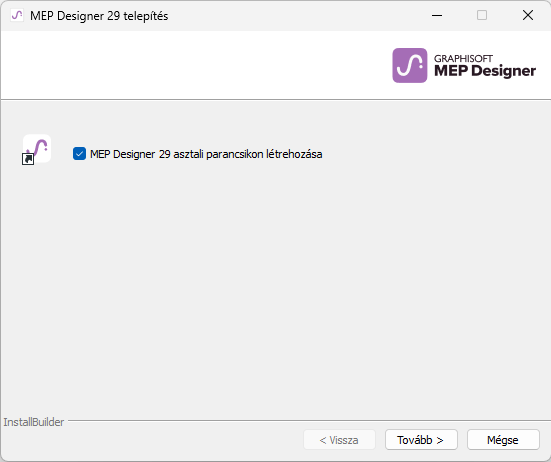Image resolution: width=551 pixels, height=462 pixels.
Task: Click the 'MEP Designer 29 telepítés' title text
Action: tap(99, 16)
